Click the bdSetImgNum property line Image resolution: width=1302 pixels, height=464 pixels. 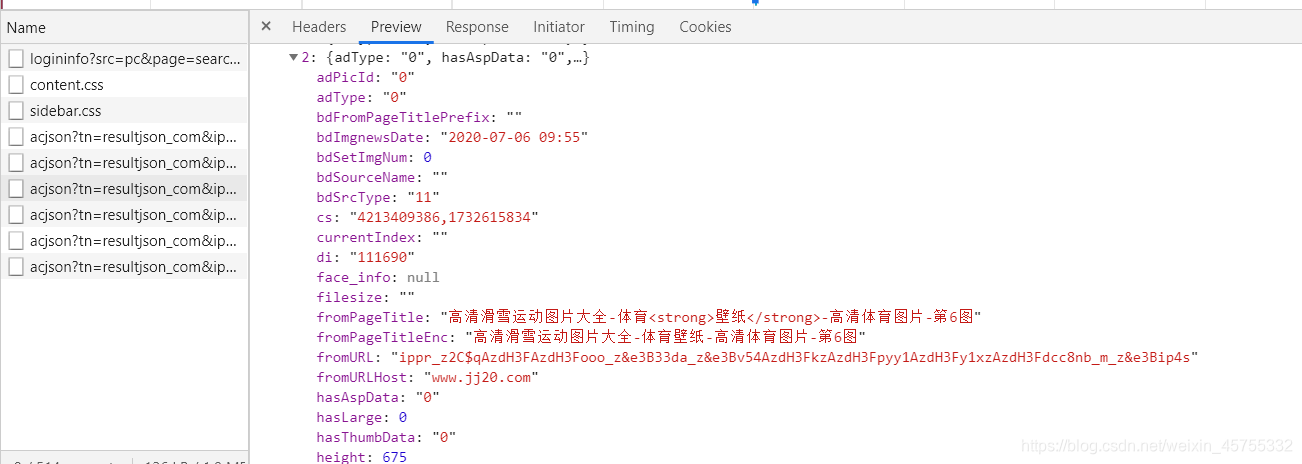(x=374, y=157)
